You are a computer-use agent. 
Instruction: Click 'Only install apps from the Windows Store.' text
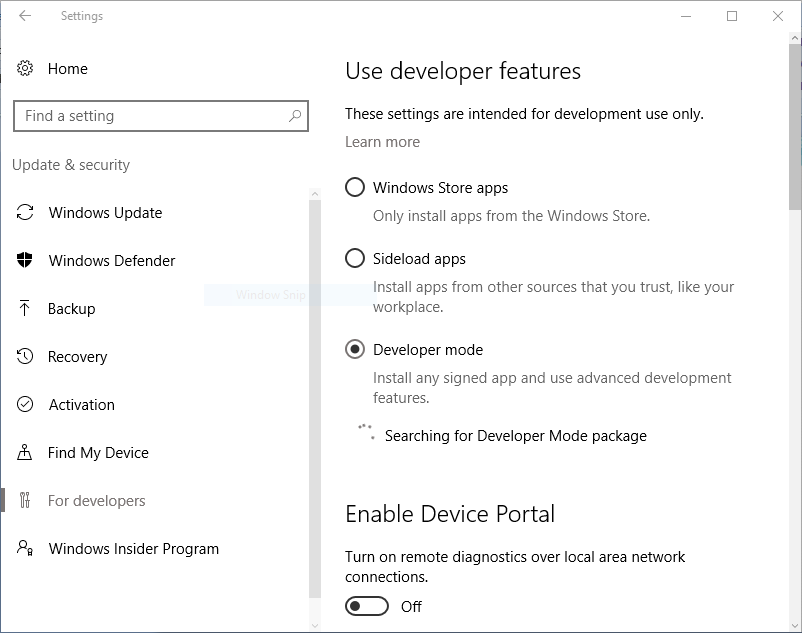coord(511,216)
